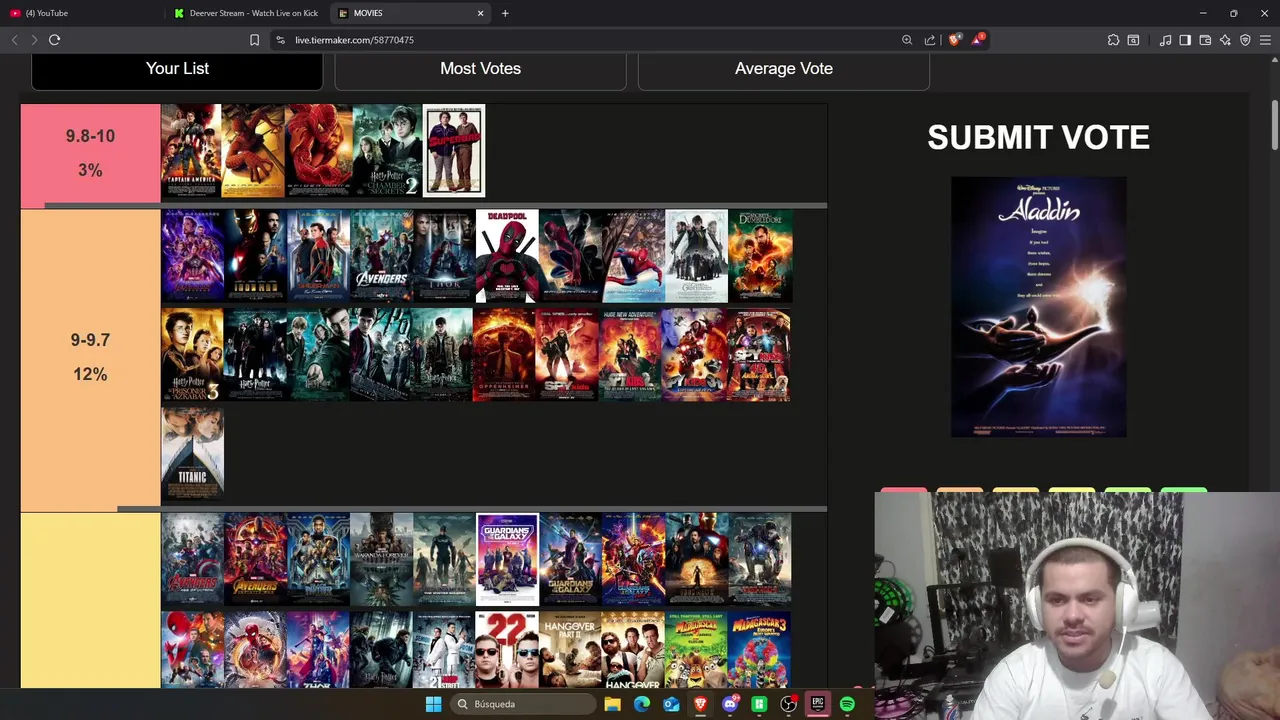
Task: Bookmark this page icon
Action: [254, 40]
